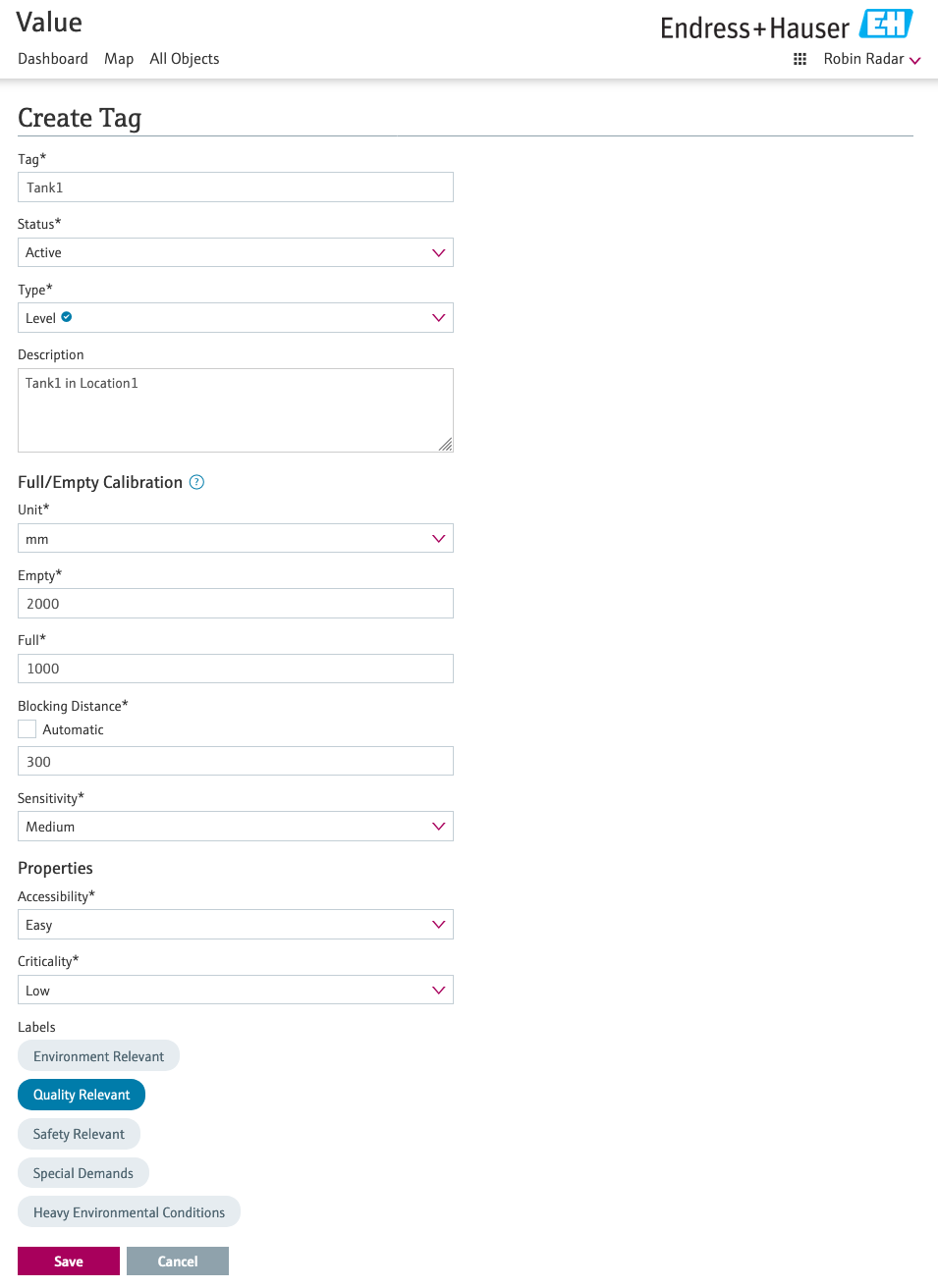Click the Endress+Hauser logo
The width and height of the screenshot is (938, 1288).
pyautogui.click(x=786, y=27)
